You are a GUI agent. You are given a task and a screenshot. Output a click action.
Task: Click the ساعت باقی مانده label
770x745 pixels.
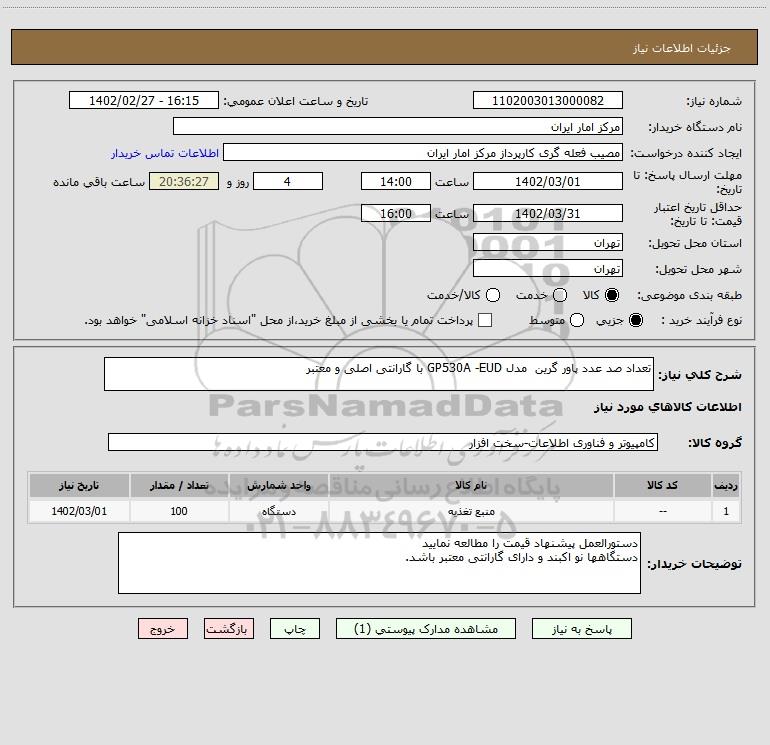click(99, 182)
